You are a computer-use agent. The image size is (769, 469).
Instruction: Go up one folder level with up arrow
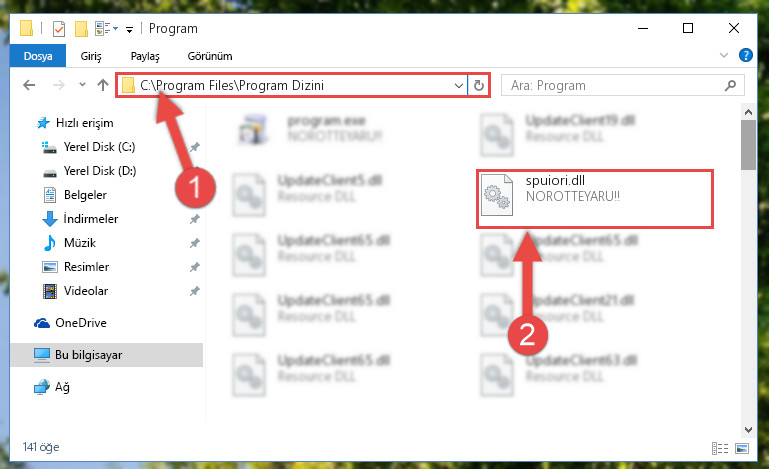(103, 85)
